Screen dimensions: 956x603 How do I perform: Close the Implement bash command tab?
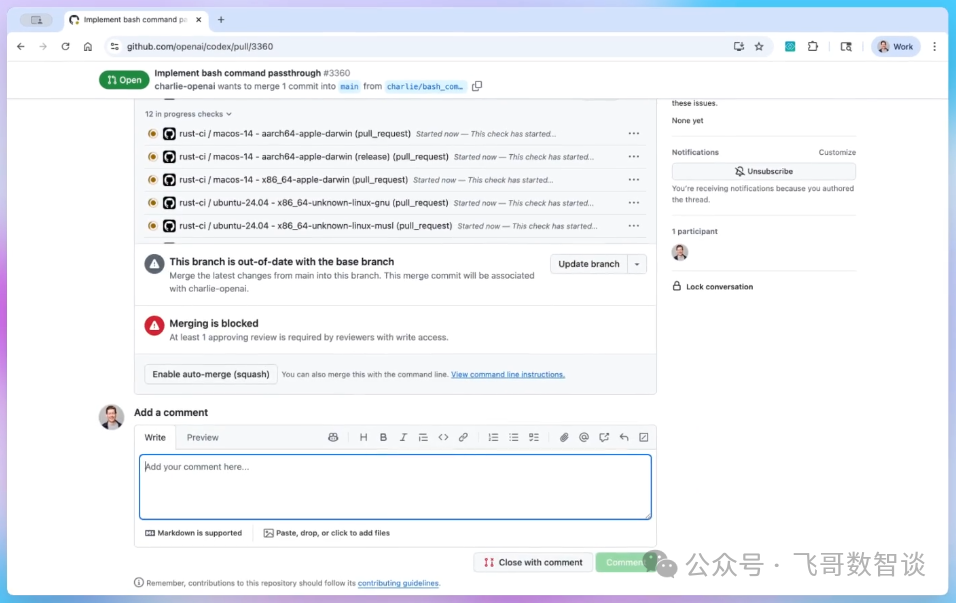point(199,20)
